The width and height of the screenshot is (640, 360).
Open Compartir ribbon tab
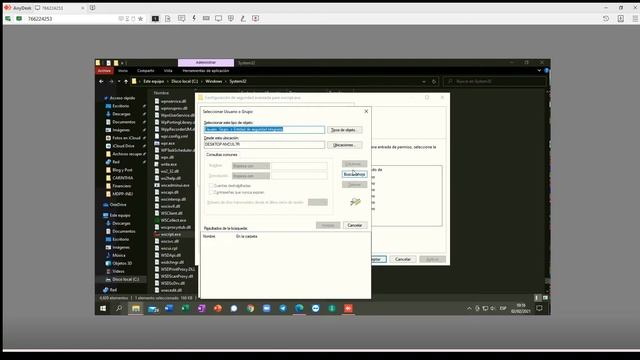[x=146, y=71]
